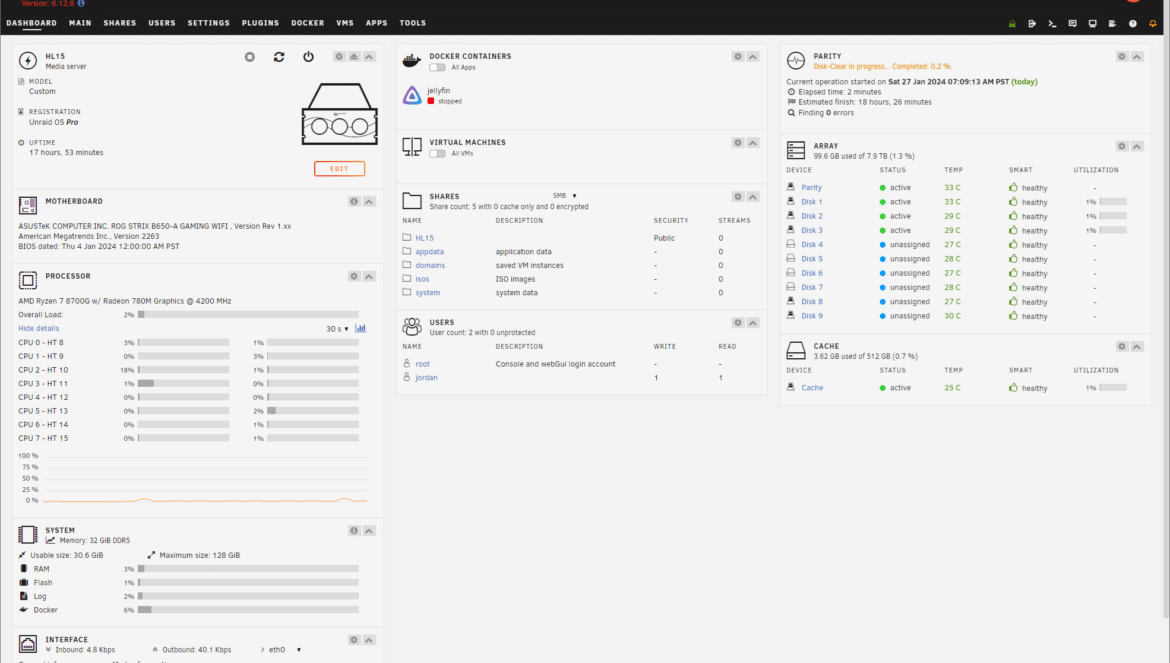This screenshot has width=1170, height=663.
Task: Open the Docker menu tab
Action: [x=307, y=23]
